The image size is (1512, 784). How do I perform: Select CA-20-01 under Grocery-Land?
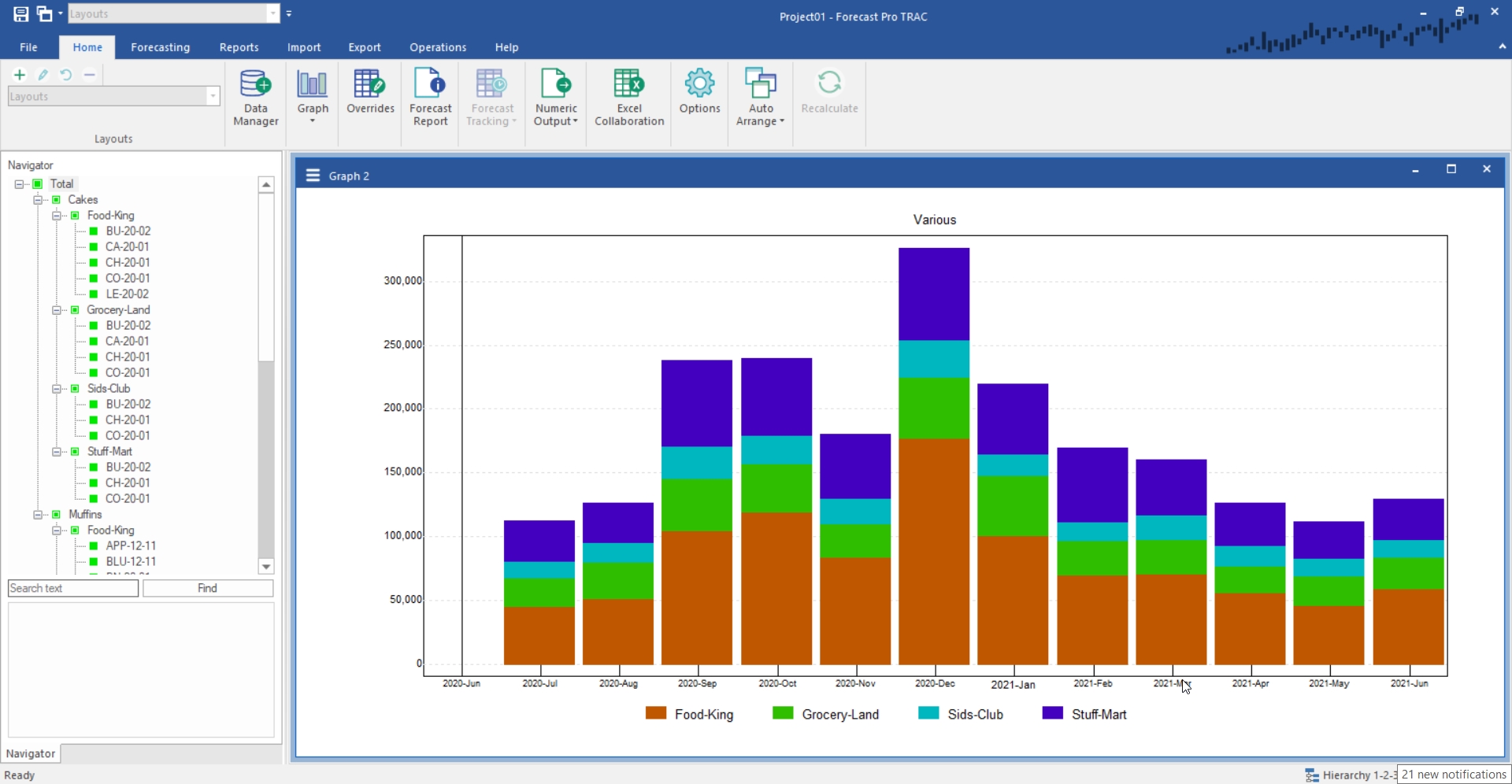click(128, 342)
